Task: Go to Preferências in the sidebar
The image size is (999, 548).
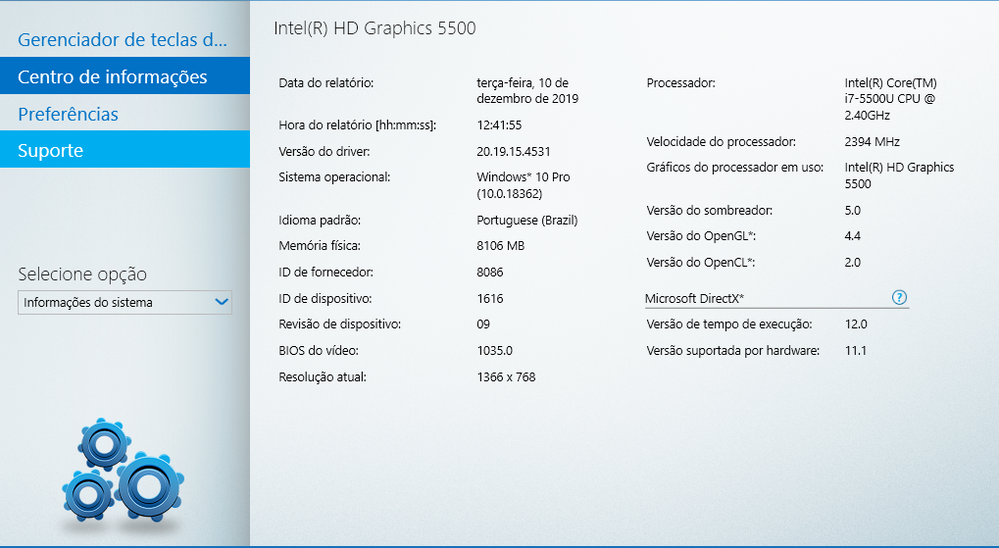Action: pos(125,113)
